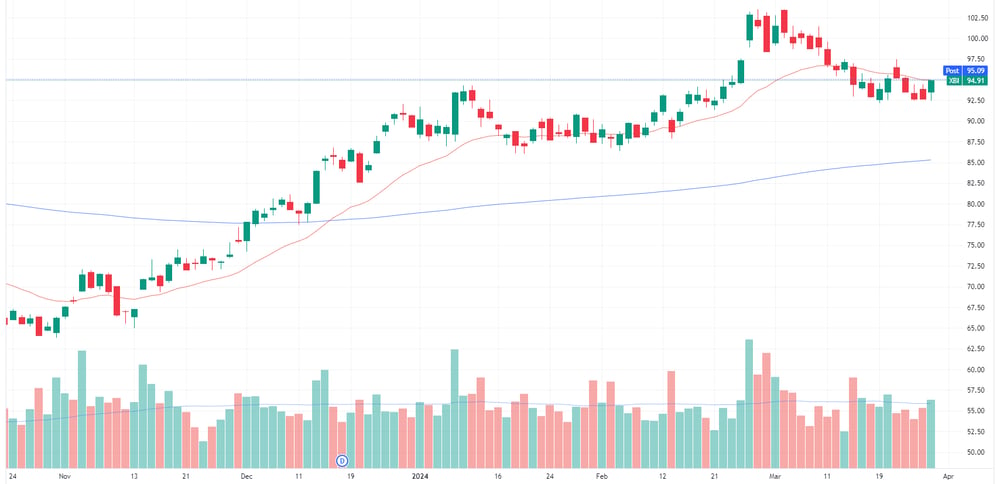Click the tallest green volume bar
Viewport: 1000px width, 484px height.
click(x=749, y=404)
